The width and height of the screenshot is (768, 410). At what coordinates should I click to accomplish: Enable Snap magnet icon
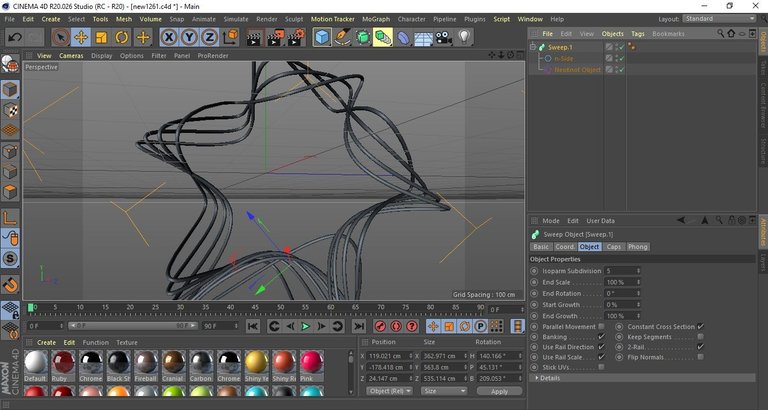(x=10, y=284)
